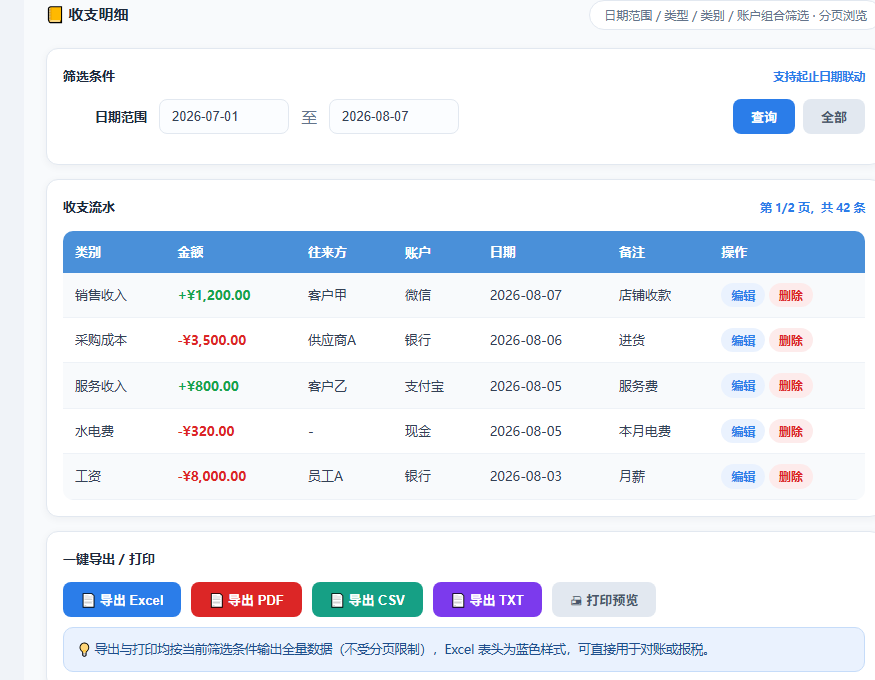The height and width of the screenshot is (680, 875).
Task: Click the 往来方 column header
Action: coord(327,252)
